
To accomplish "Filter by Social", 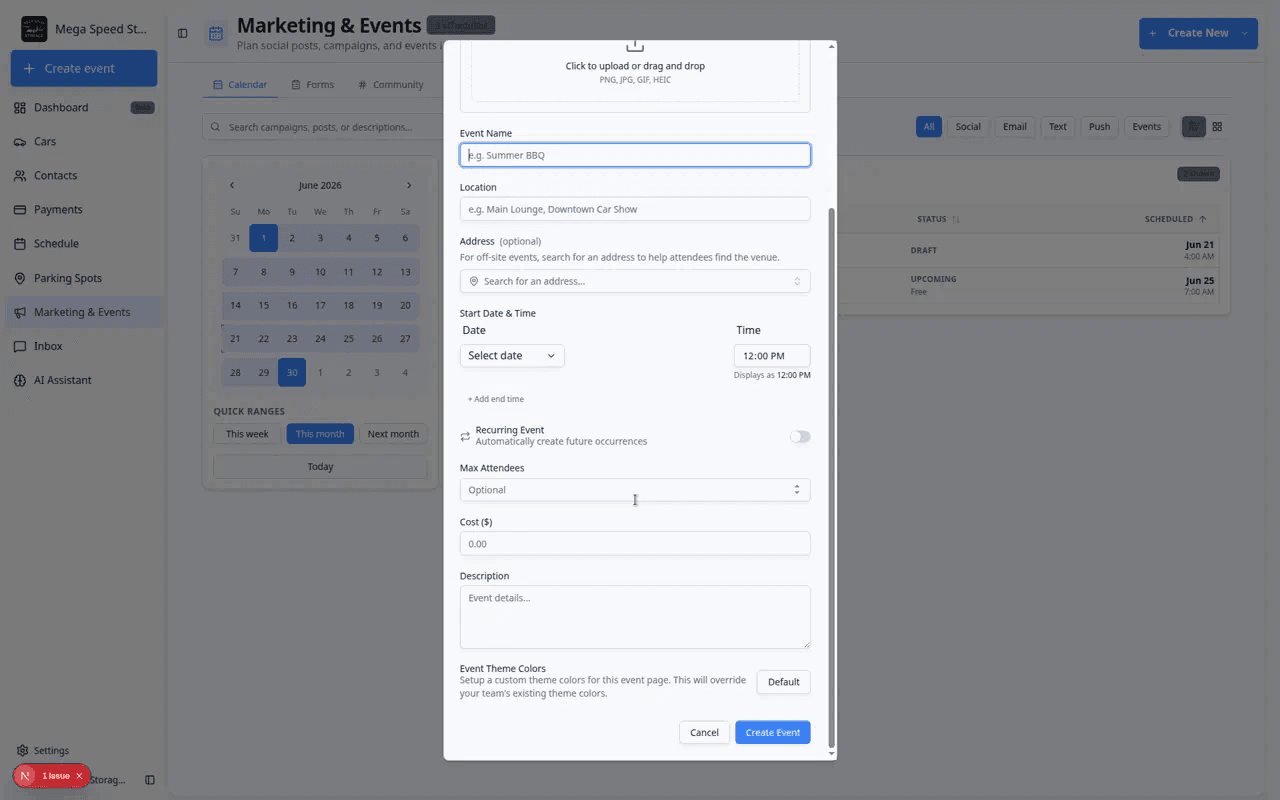I will point(968,127).
